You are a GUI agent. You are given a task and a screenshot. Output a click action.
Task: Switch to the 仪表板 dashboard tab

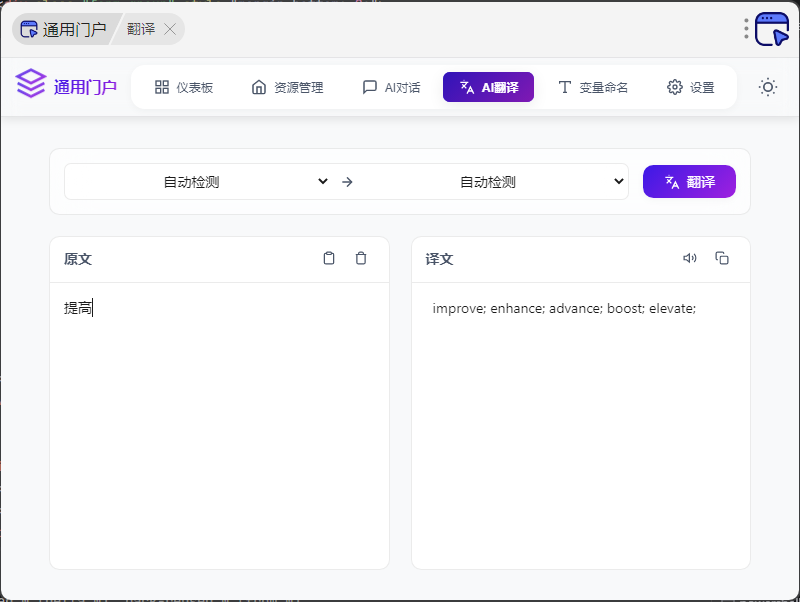(184, 87)
